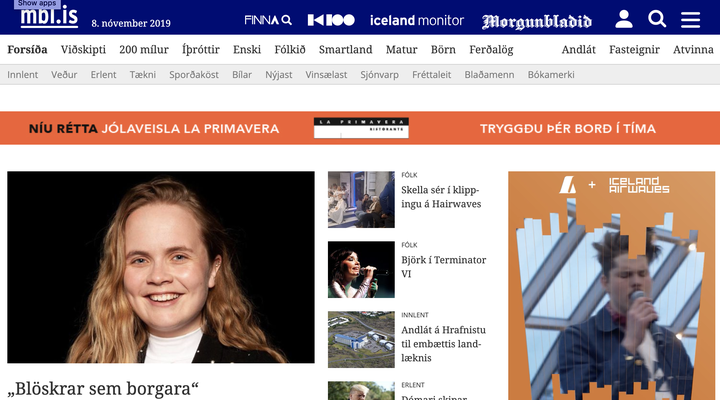Click the INNLENT category label

(415, 315)
